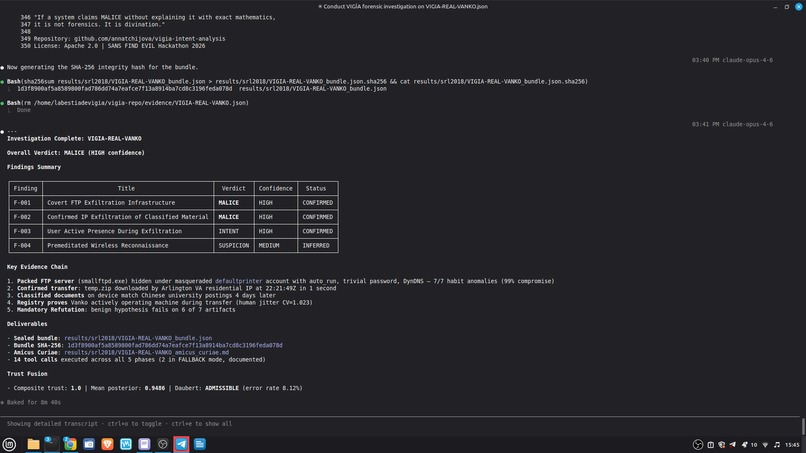Open the Linux Mint start menu
806x453 pixels.
coord(9,444)
